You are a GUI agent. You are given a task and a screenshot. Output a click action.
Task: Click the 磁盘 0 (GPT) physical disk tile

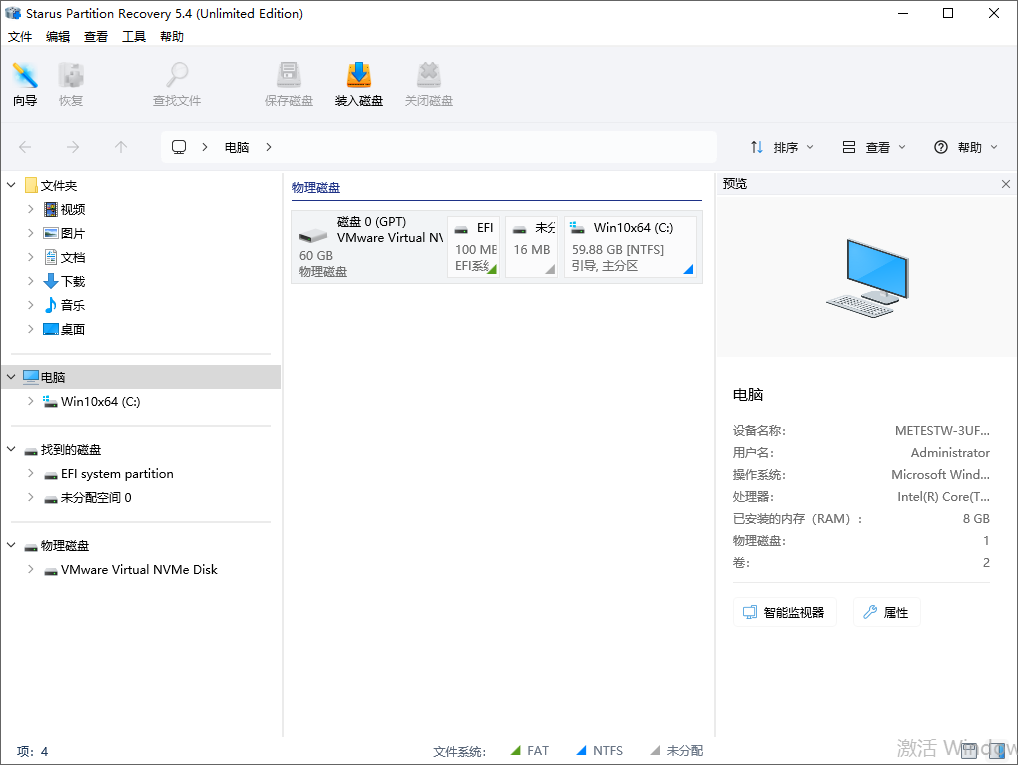click(369, 246)
